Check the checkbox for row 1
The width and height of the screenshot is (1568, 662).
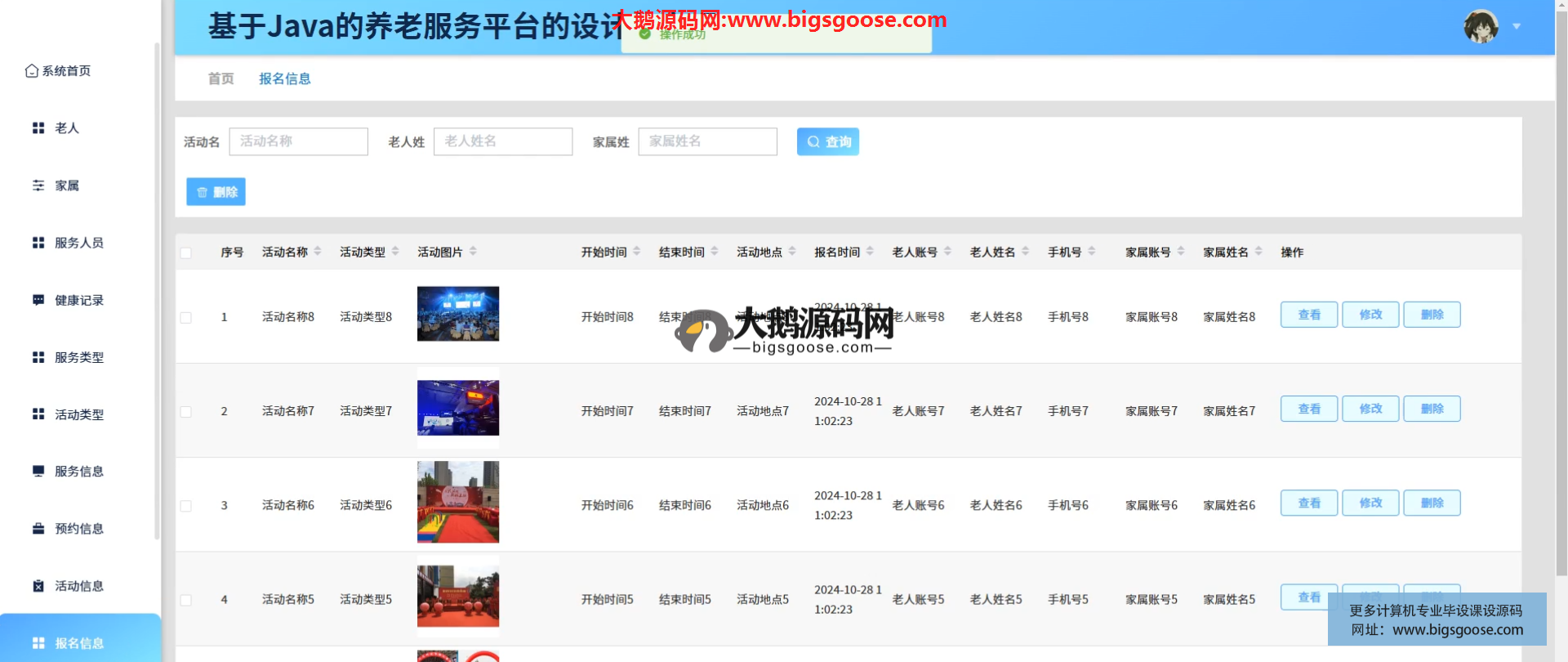[186, 317]
